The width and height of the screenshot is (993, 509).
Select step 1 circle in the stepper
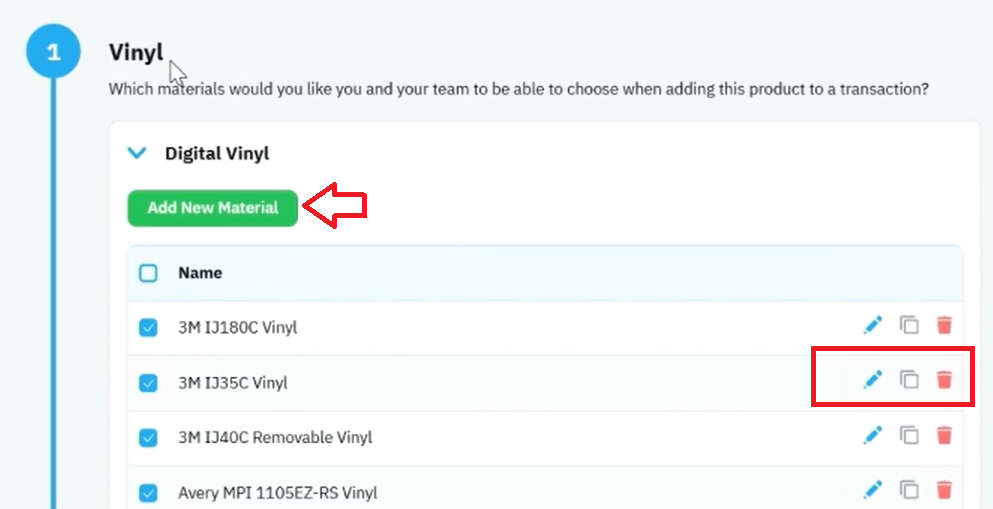click(x=53, y=51)
